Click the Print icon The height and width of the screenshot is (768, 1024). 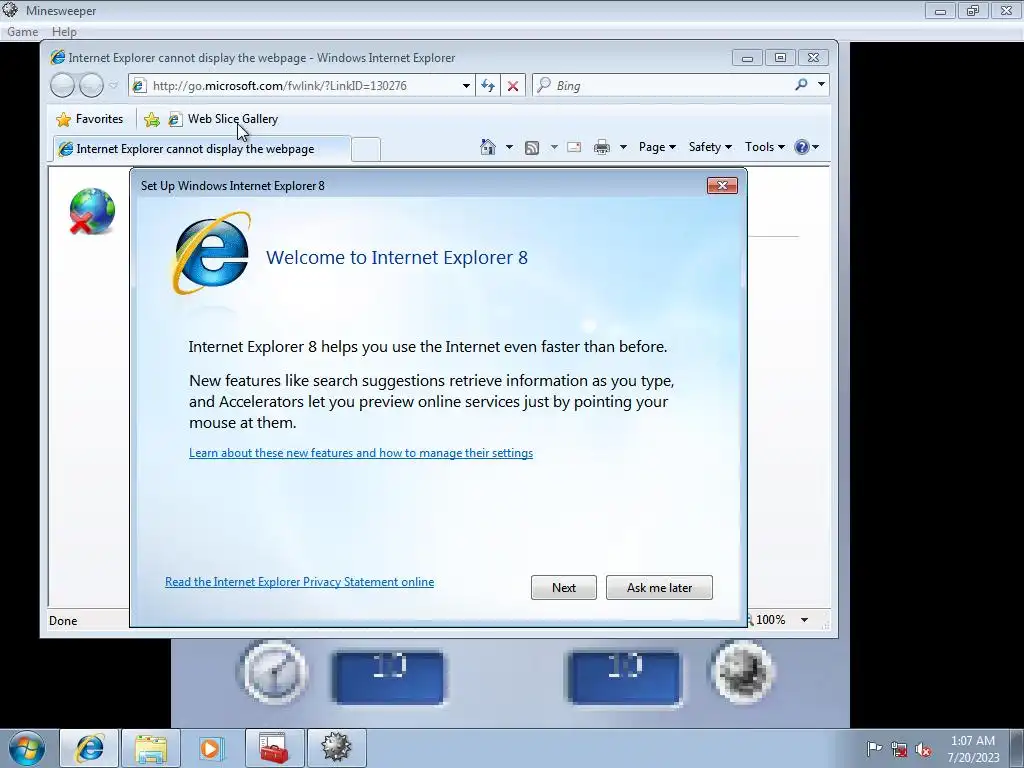[601, 147]
